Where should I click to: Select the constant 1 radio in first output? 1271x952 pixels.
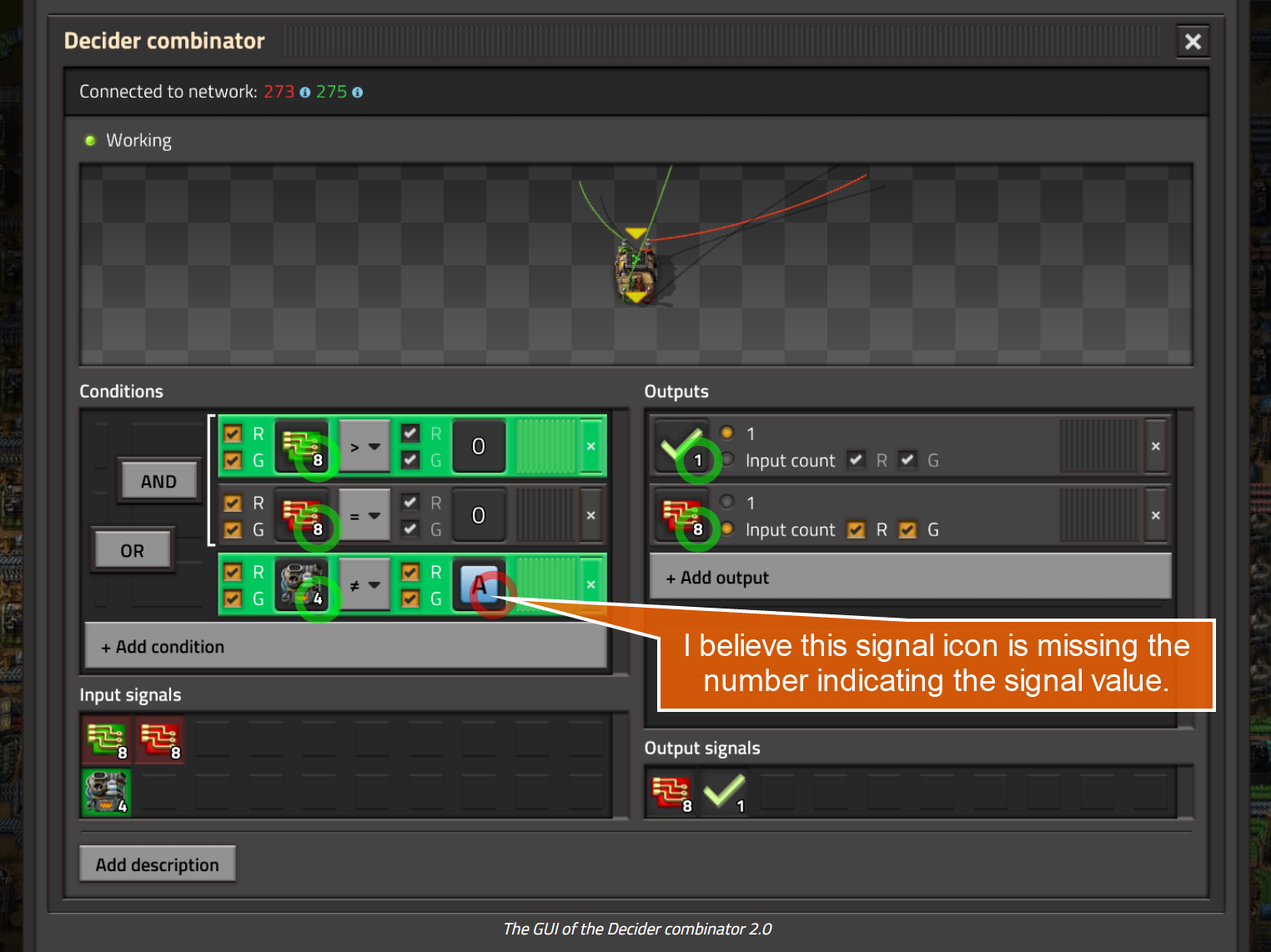pyautogui.click(x=727, y=433)
